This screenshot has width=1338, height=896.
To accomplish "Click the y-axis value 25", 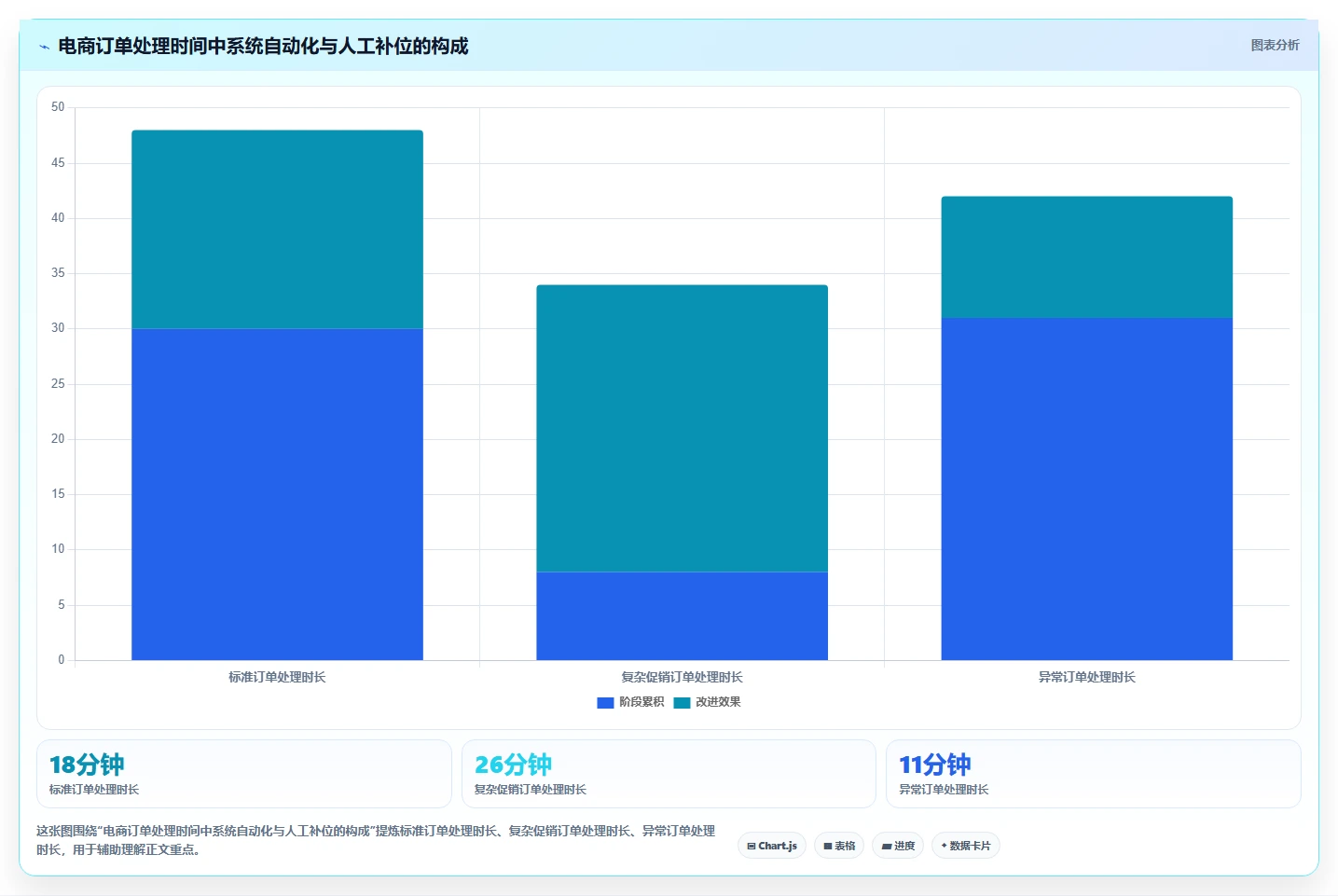I will coord(58,384).
